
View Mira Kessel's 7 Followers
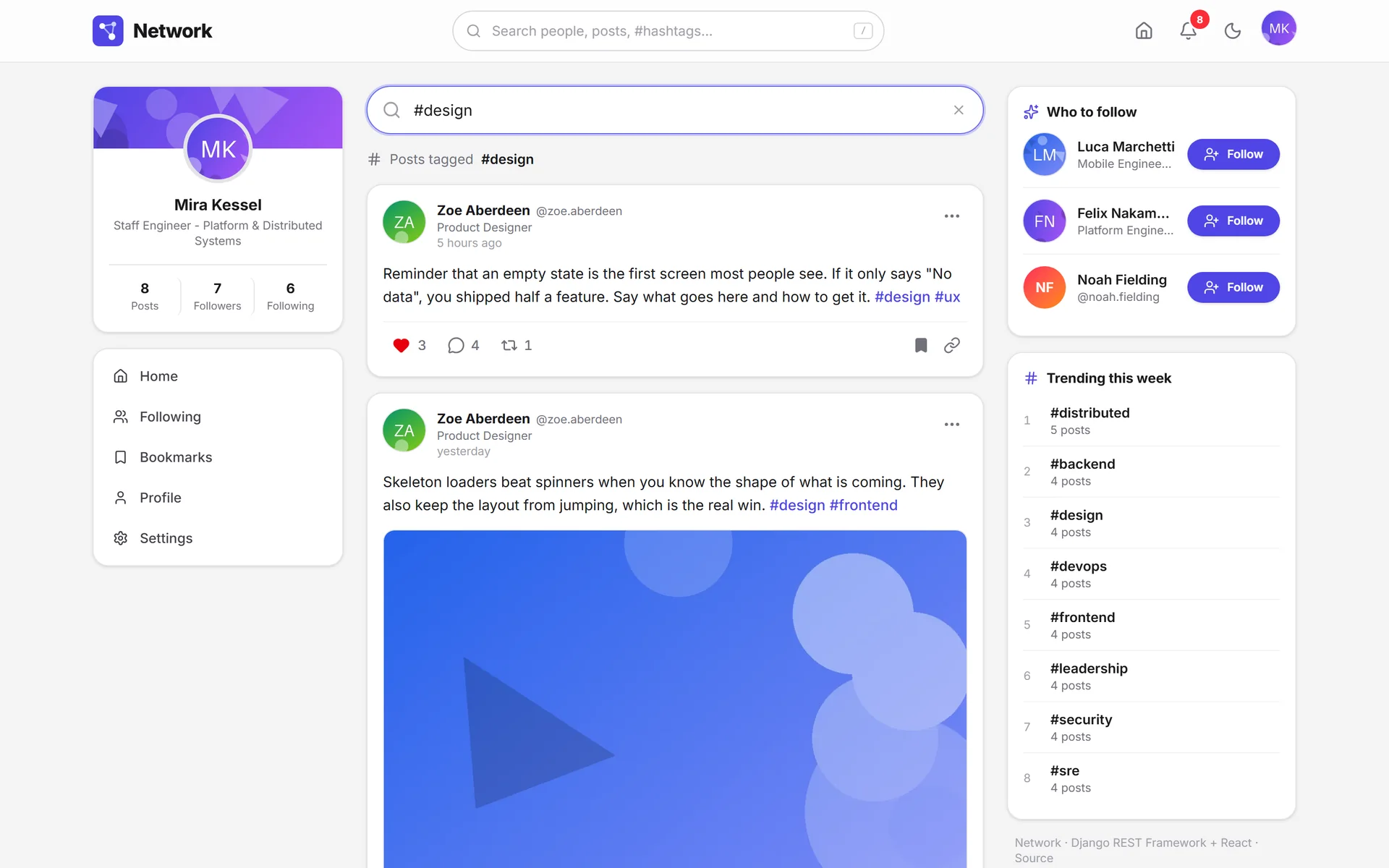tap(217, 296)
